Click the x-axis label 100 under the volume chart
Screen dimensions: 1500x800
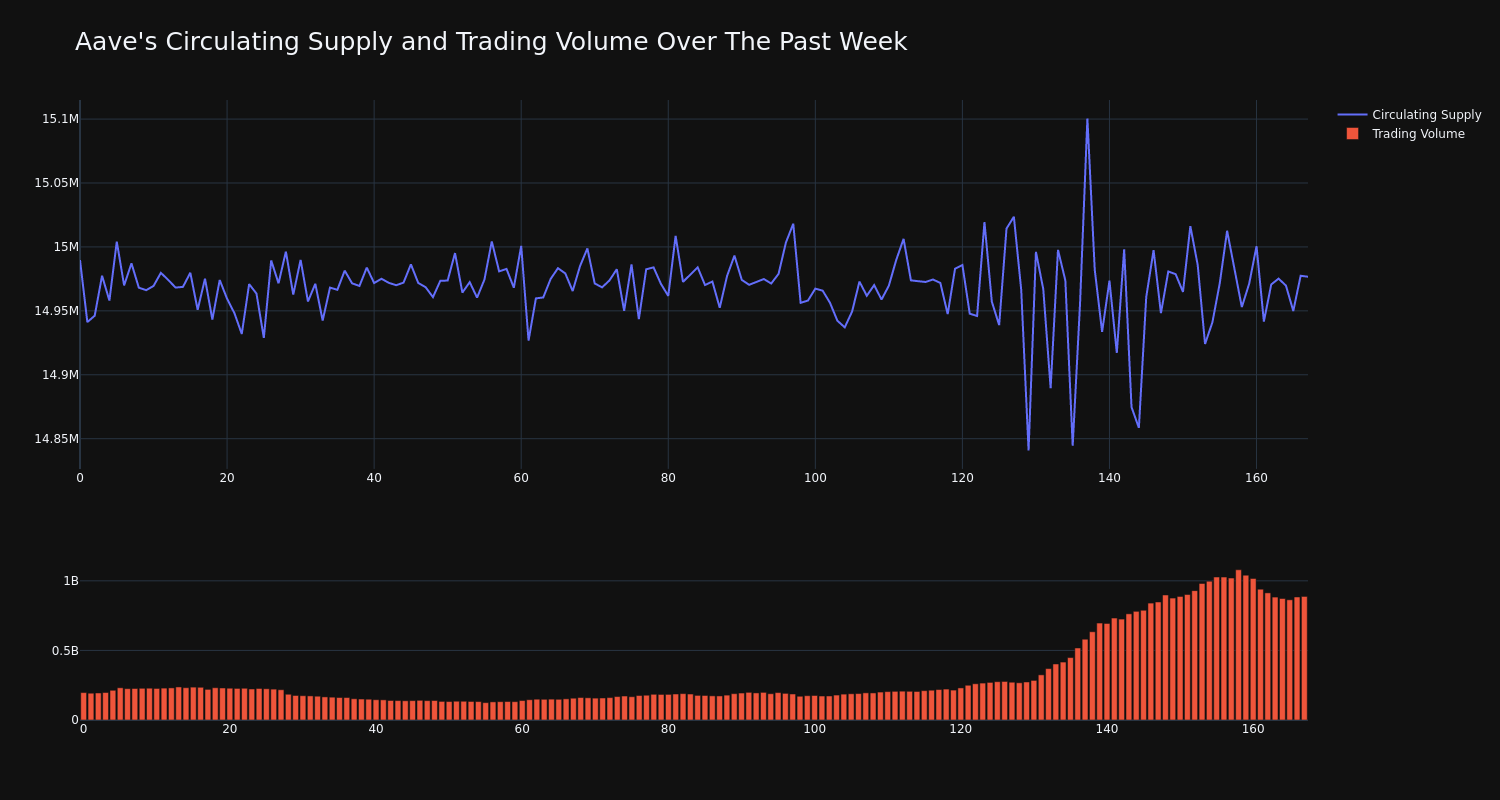815,729
